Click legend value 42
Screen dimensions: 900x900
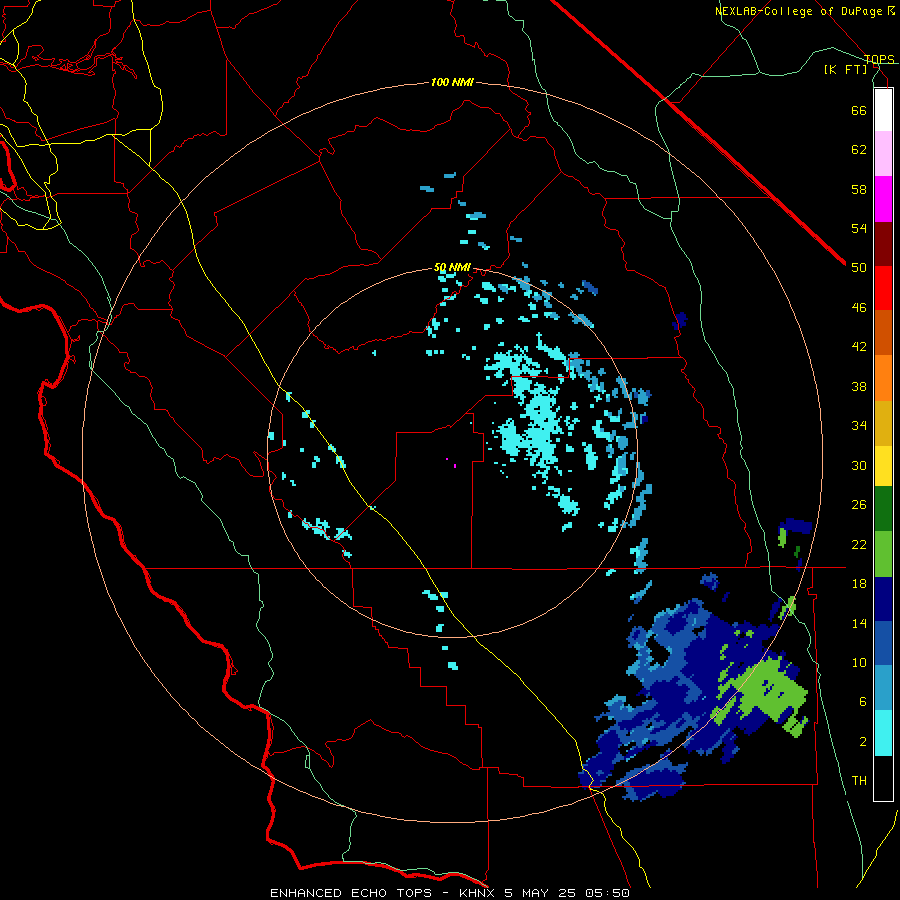click(x=859, y=347)
